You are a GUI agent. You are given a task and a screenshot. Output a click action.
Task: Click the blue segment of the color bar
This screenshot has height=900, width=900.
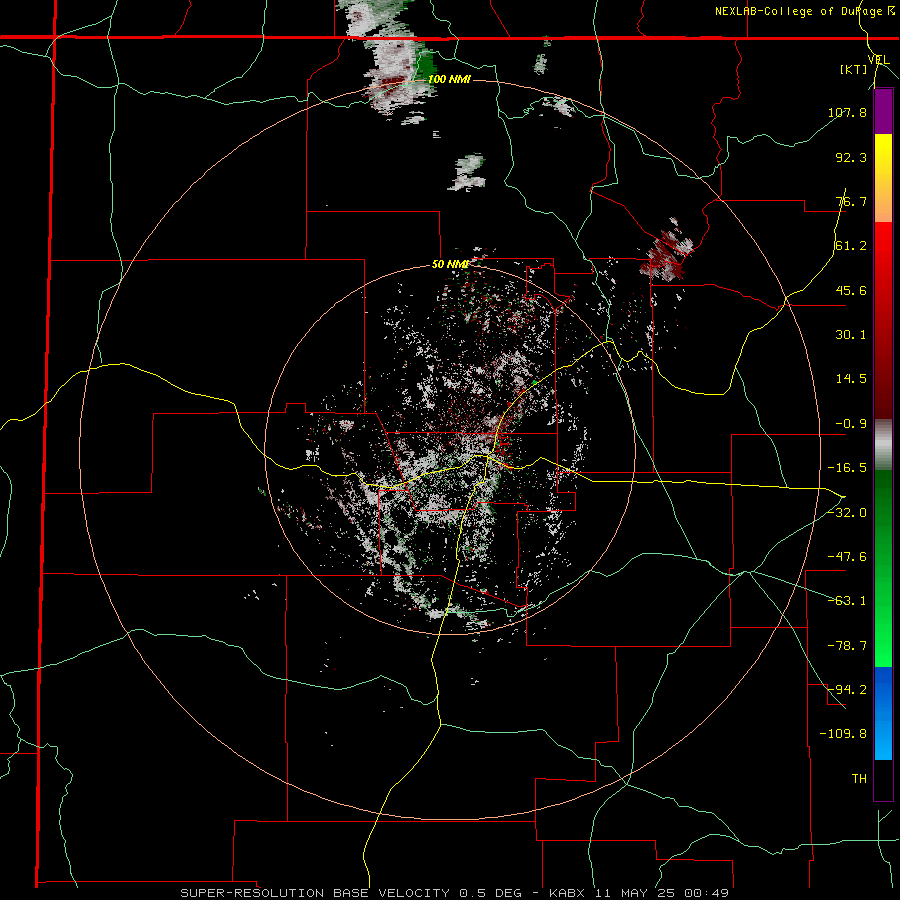pyautogui.click(x=883, y=713)
